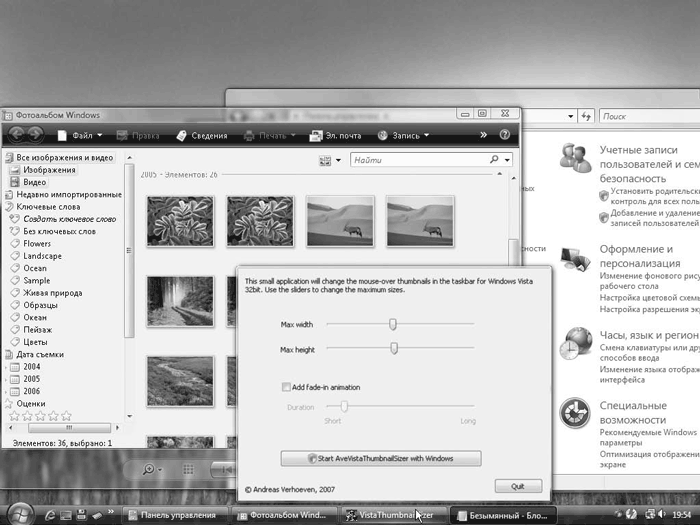Click Start AveVistaThumbnailSizer with Windows button
Screen dimensions: 700x525
coord(381,458)
